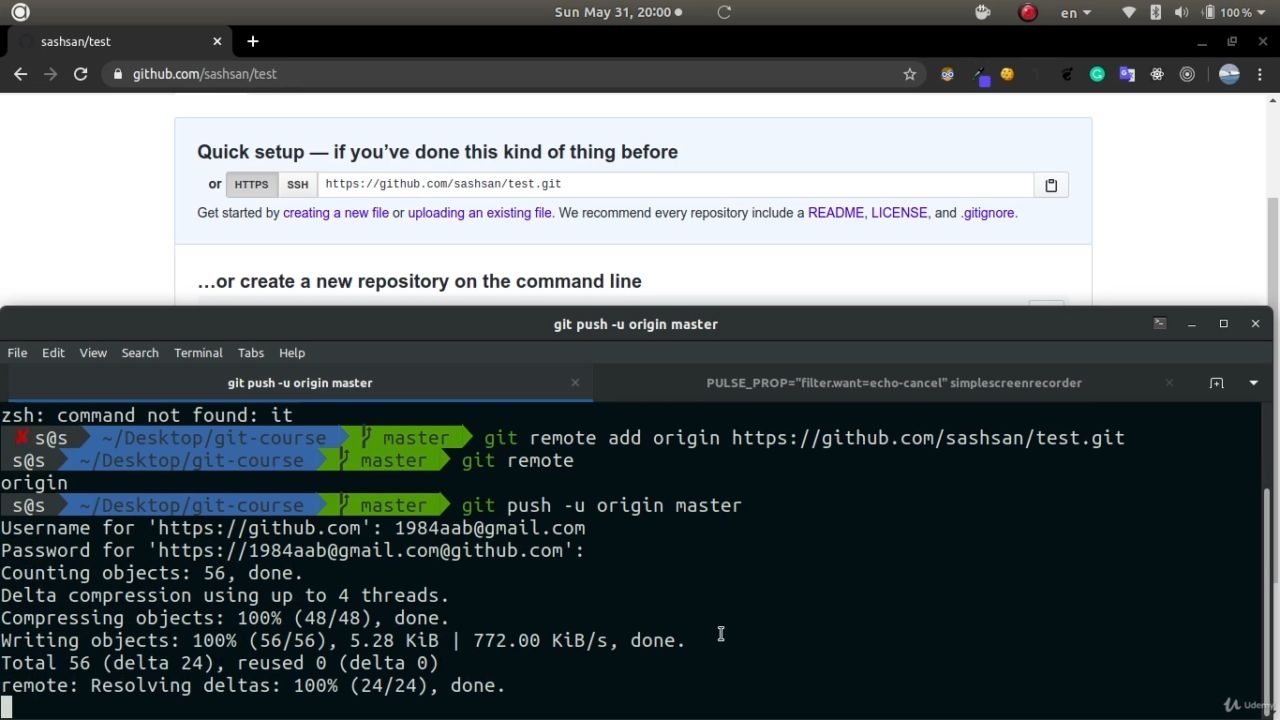1280x720 pixels.
Task: Open the concentric circles extension
Action: tap(1187, 74)
